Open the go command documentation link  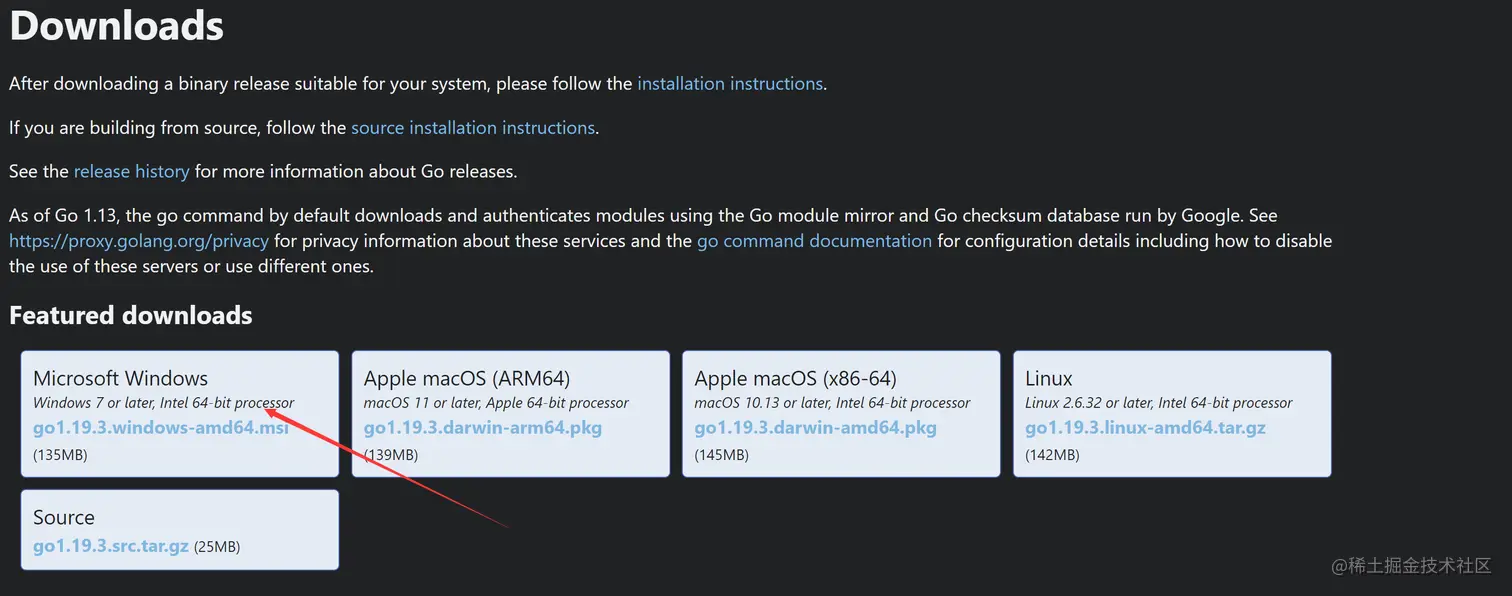click(814, 241)
